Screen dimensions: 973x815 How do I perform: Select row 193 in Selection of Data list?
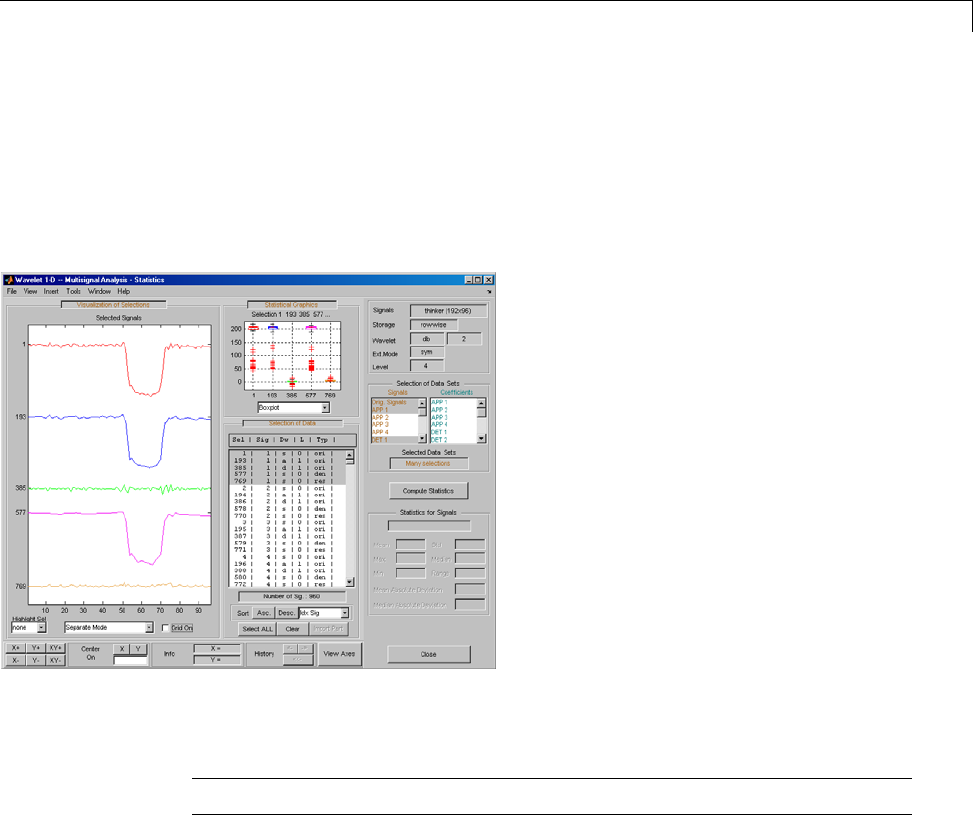click(x=287, y=461)
